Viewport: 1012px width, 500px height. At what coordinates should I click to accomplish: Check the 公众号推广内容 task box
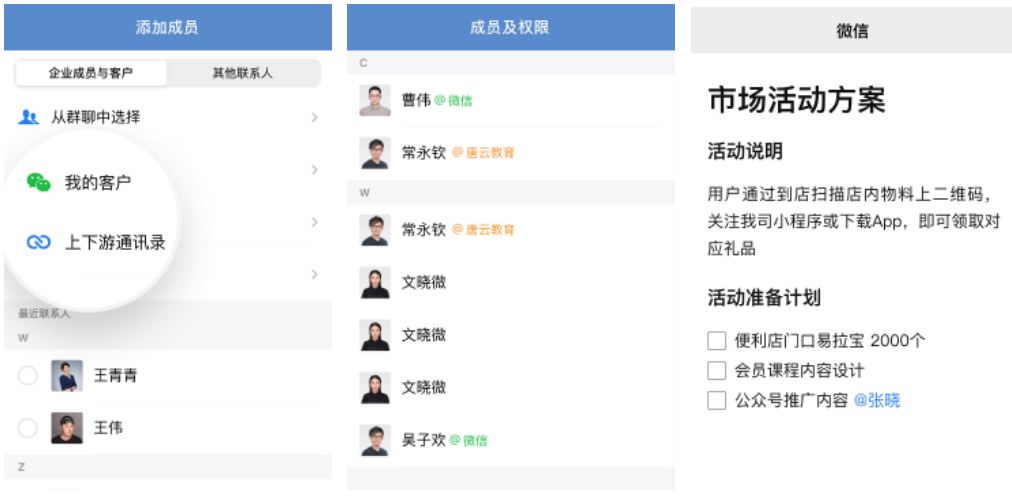(x=716, y=401)
